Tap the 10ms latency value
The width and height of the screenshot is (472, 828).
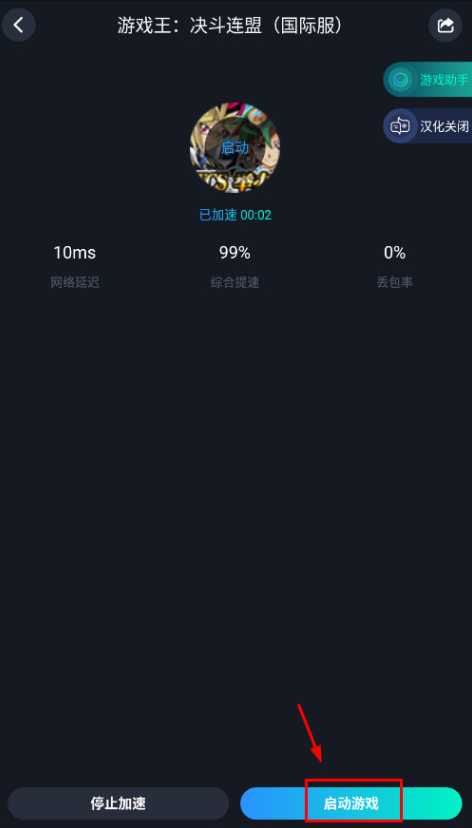coord(74,253)
